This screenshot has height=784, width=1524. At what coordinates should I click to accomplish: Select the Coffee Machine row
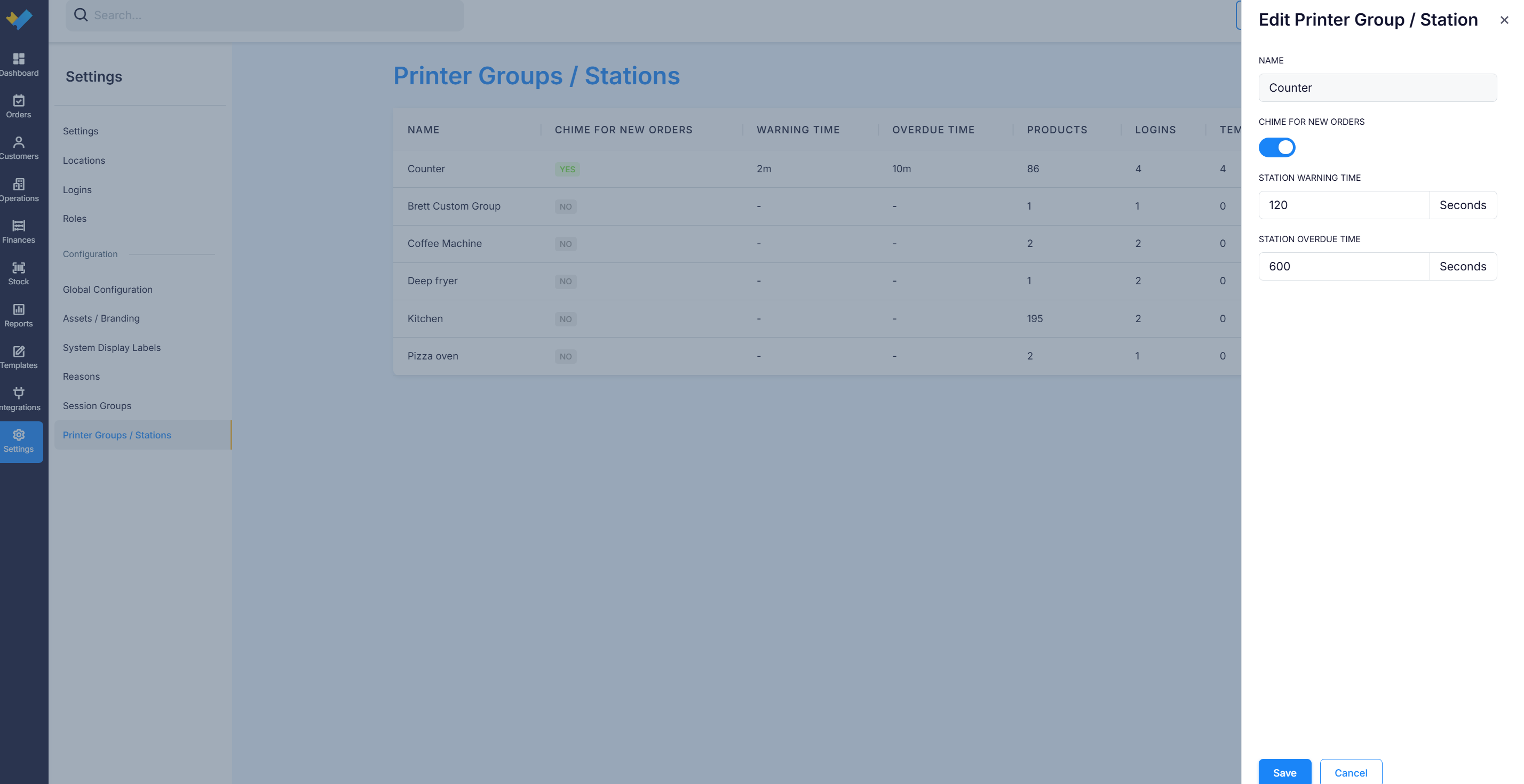pyautogui.click(x=816, y=244)
